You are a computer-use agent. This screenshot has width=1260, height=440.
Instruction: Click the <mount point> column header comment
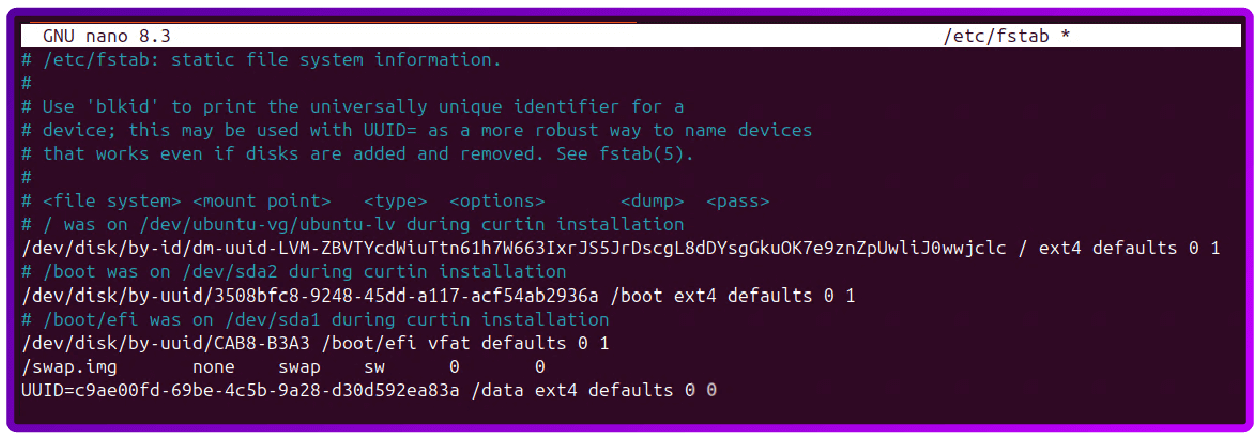click(x=262, y=201)
